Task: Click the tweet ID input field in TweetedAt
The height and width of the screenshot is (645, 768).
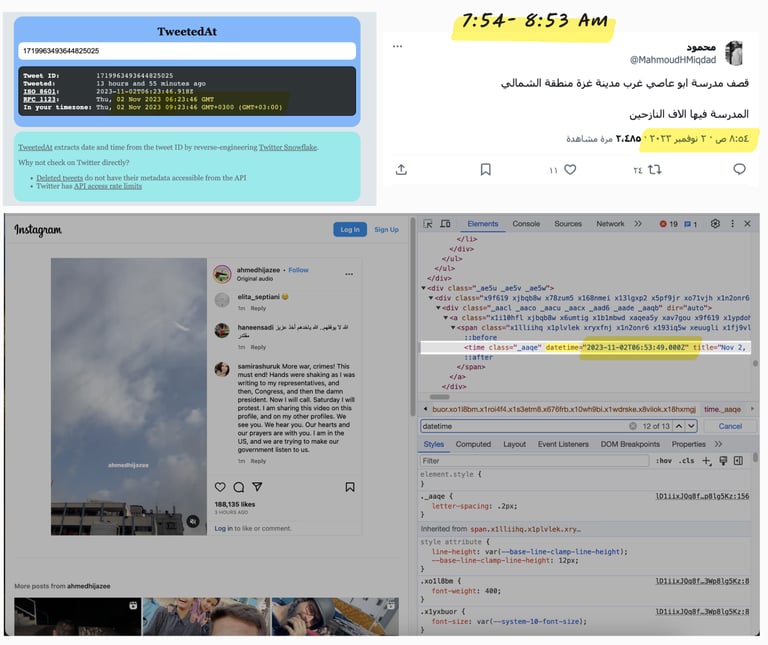Action: tap(187, 51)
